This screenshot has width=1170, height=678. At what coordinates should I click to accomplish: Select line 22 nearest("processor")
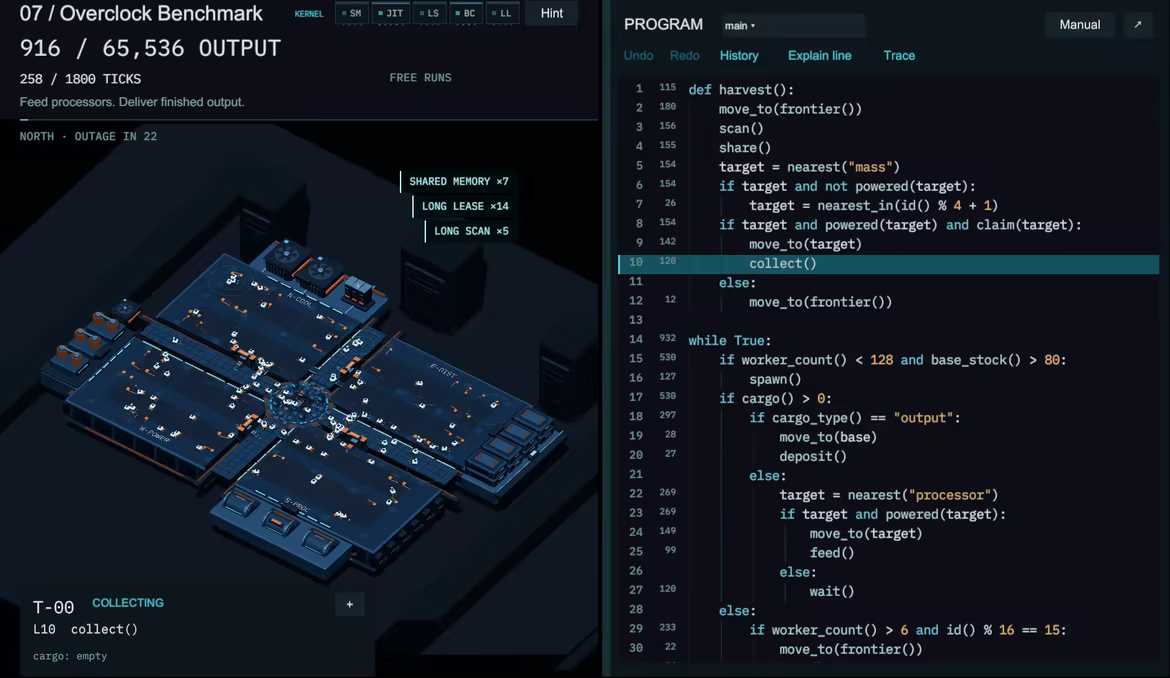[888, 495]
